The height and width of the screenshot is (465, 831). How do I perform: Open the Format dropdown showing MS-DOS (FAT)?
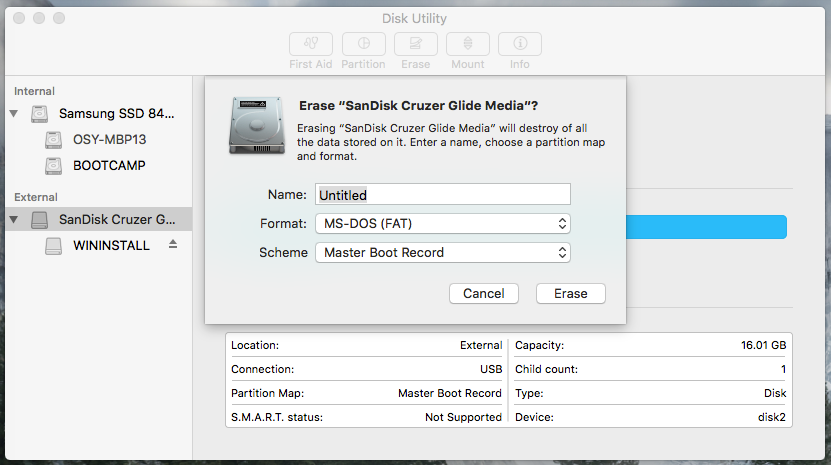point(443,224)
